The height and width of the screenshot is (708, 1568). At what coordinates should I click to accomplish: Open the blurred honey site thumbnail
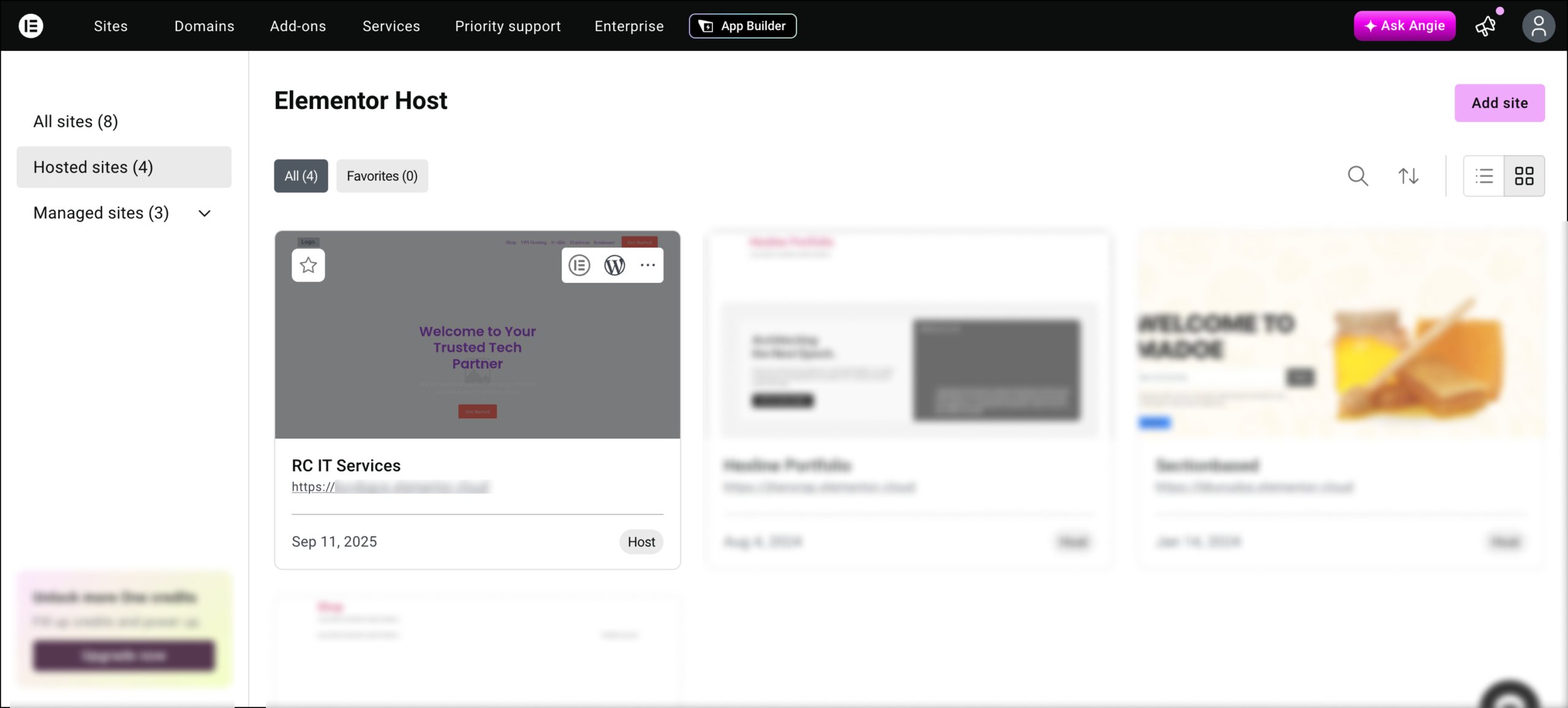1341,334
